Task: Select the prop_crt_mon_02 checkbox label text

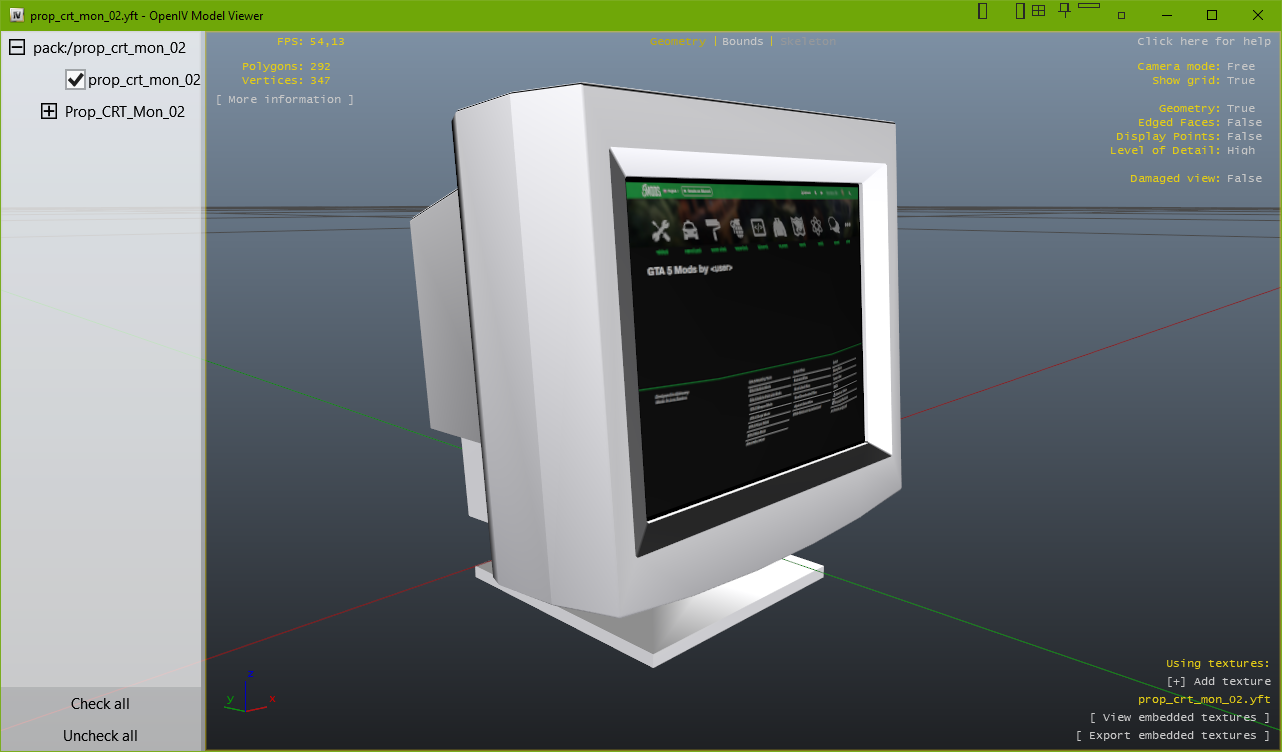Action: [x=144, y=80]
